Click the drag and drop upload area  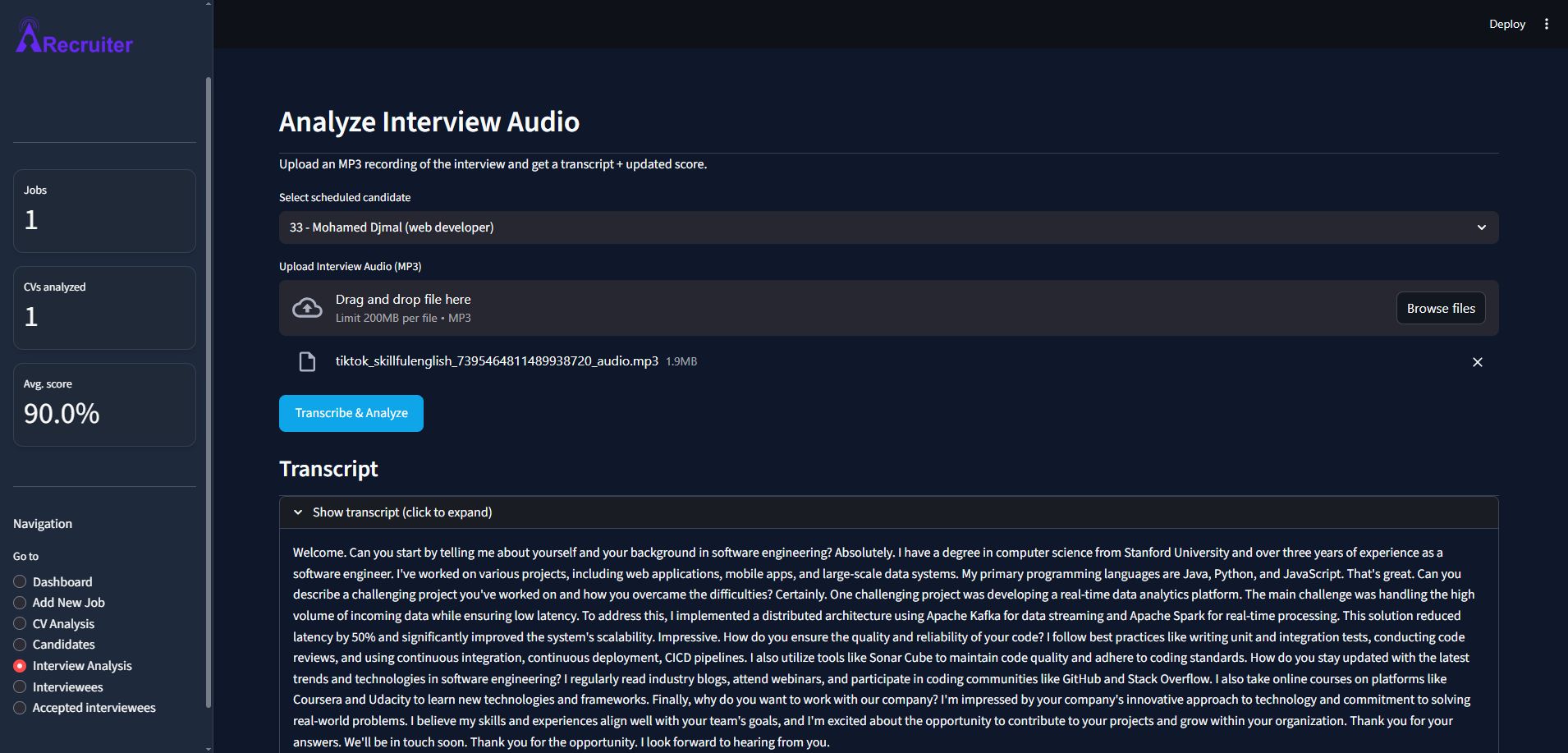[821, 308]
